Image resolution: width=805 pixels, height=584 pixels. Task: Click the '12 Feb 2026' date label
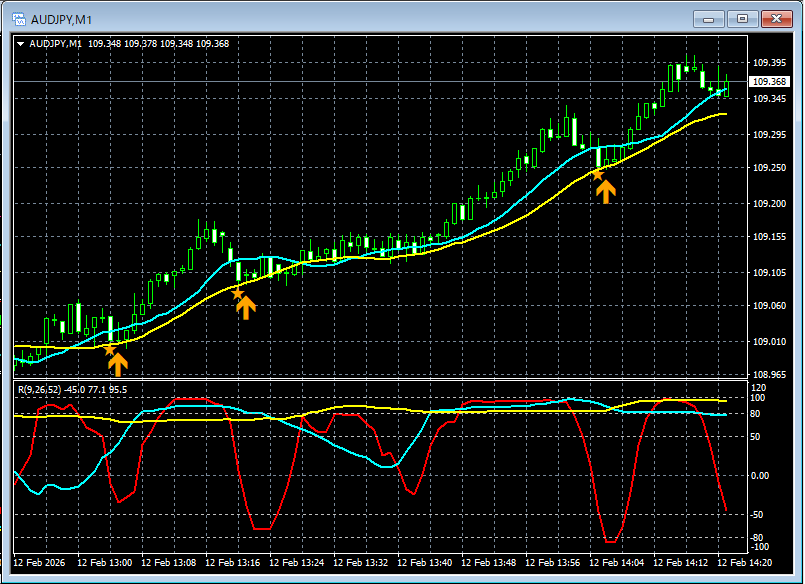[x=40, y=562]
